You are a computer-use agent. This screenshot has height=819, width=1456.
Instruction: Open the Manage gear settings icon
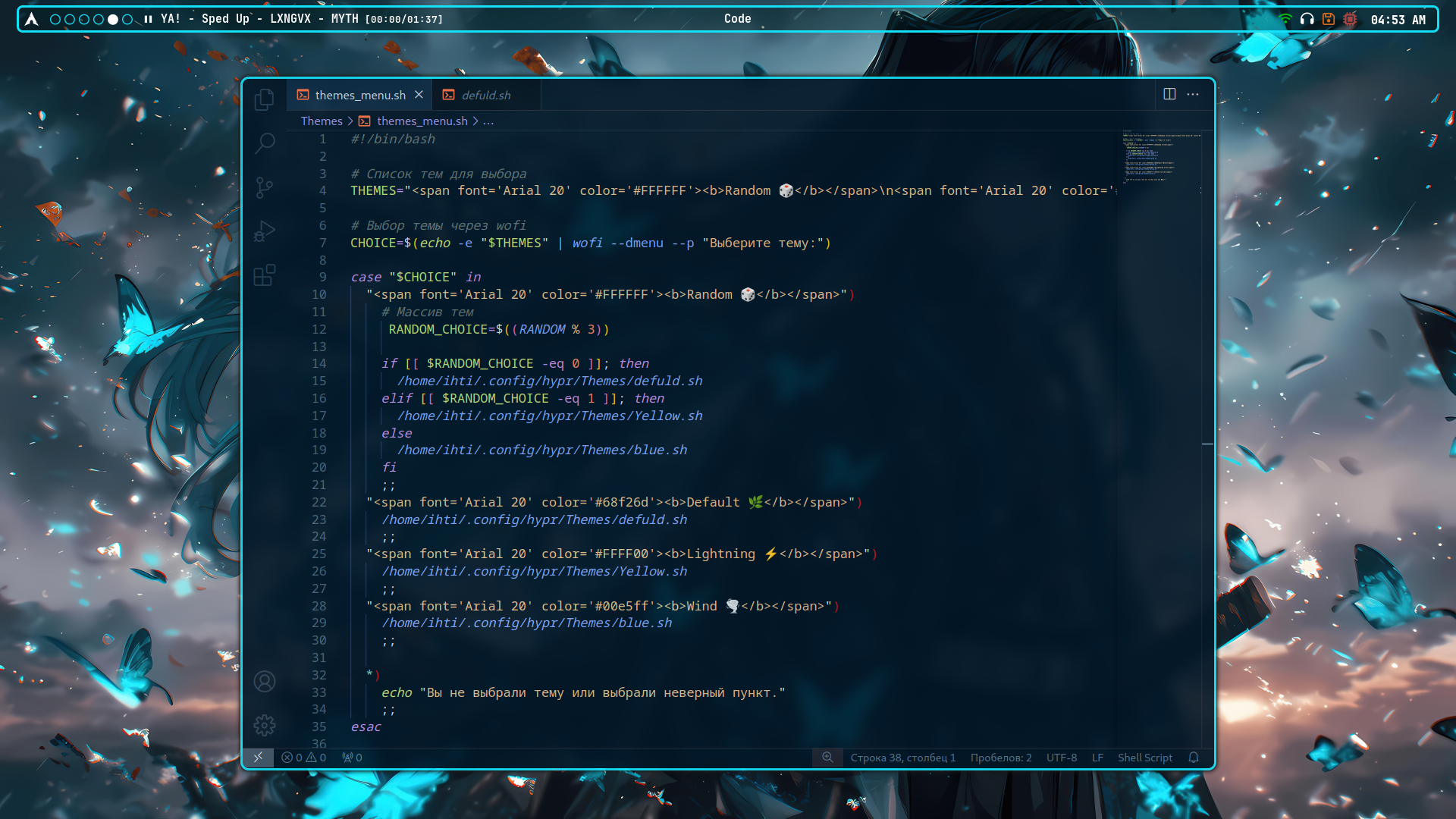[264, 726]
